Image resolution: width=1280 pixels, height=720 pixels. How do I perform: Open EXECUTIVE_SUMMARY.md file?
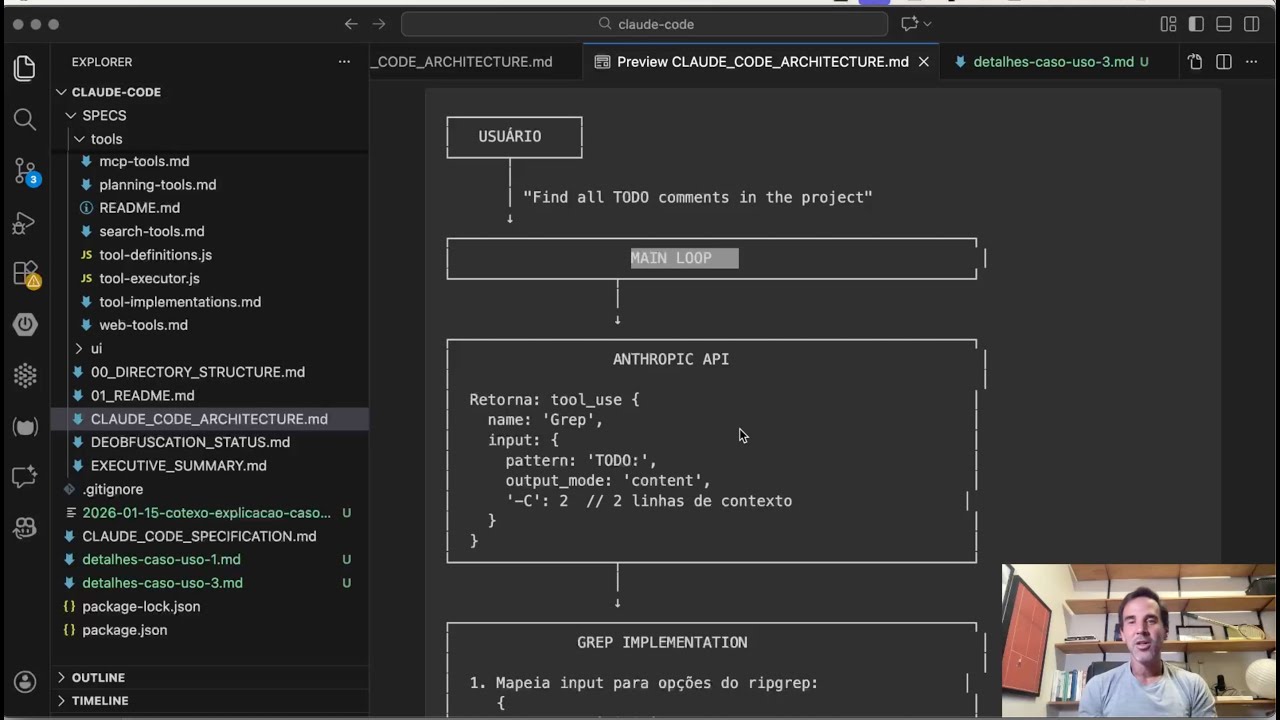[x=178, y=465]
